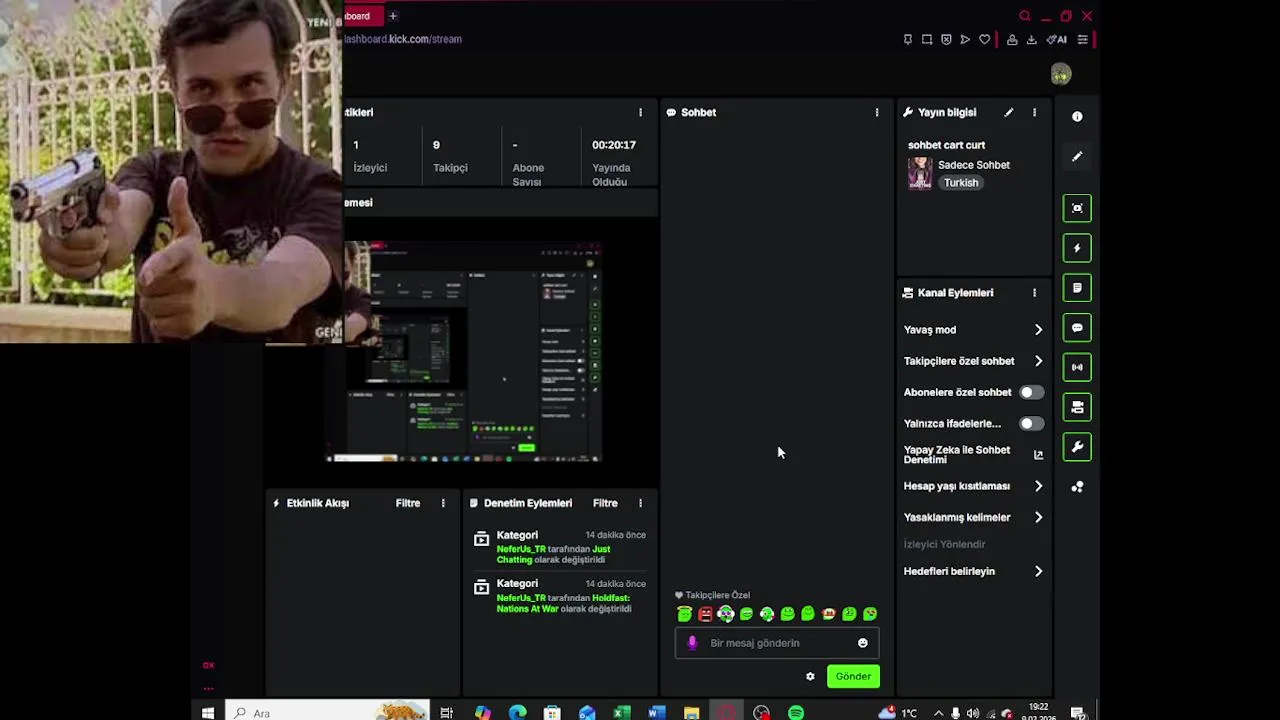Click the broadcast signal sidebar icon

[1077, 367]
